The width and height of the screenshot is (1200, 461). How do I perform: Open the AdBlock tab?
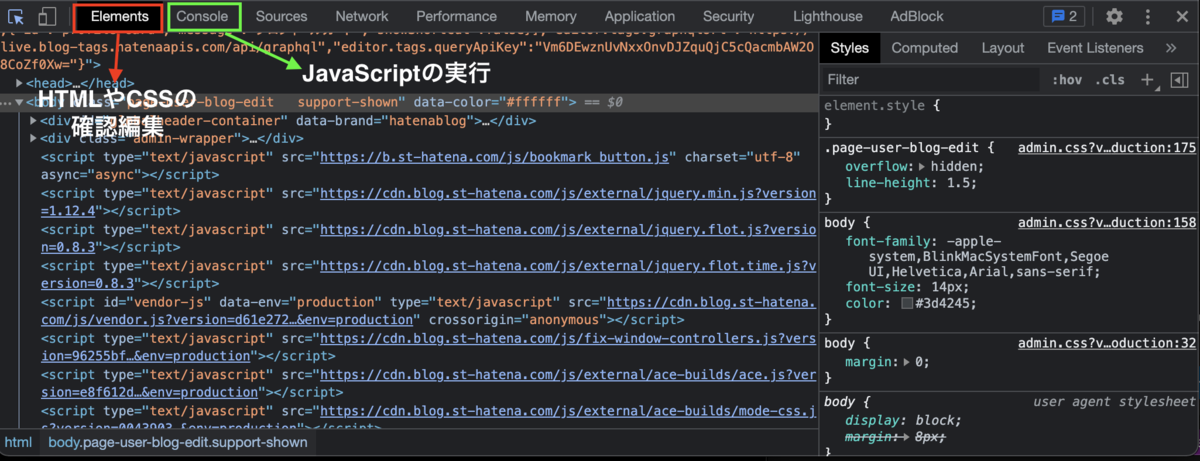click(917, 16)
